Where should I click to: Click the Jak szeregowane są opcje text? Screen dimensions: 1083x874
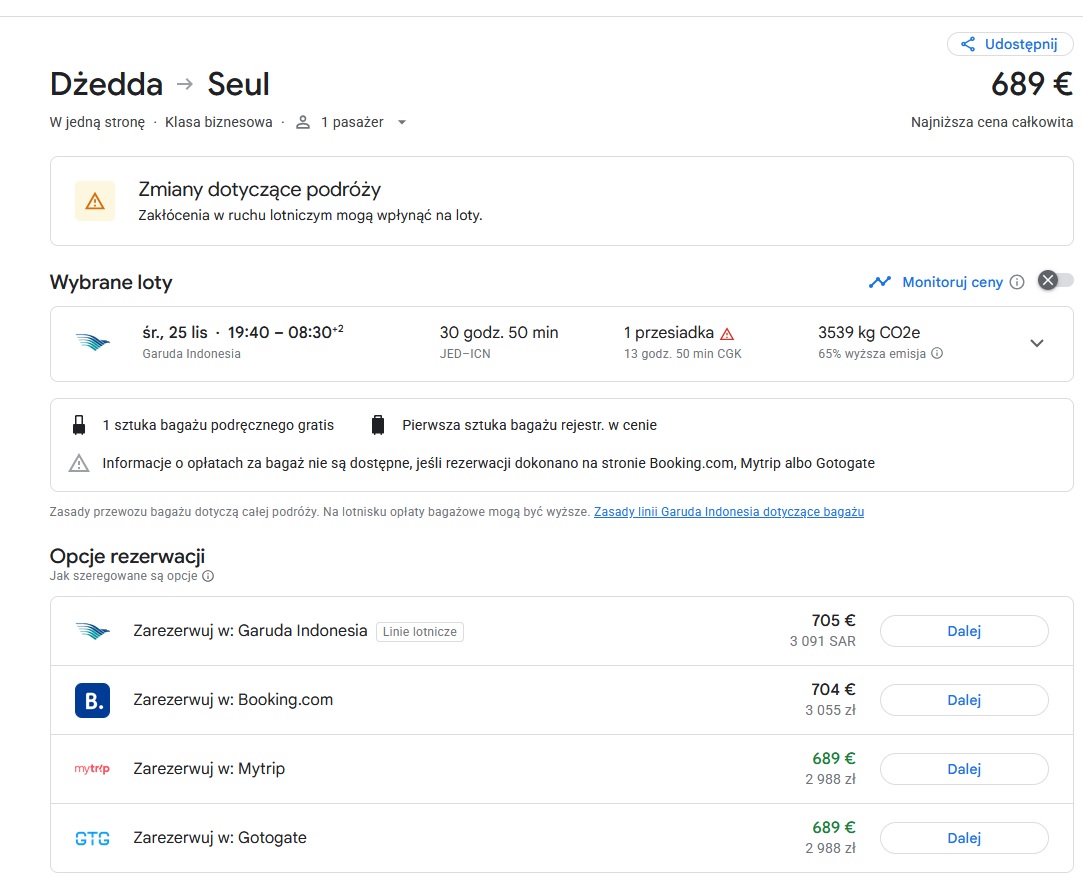tap(124, 576)
